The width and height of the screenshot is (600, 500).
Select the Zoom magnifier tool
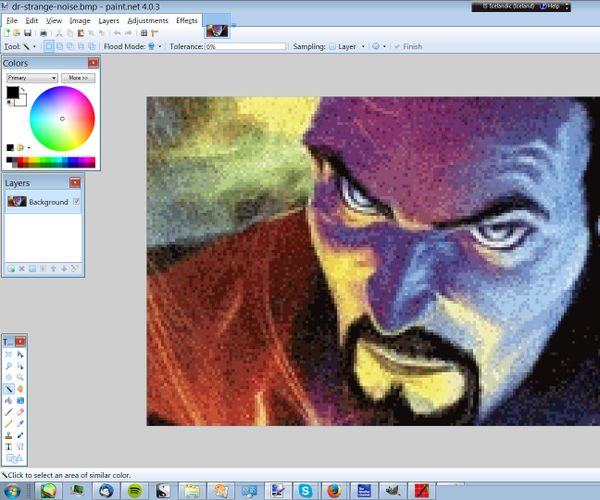tap(20, 378)
